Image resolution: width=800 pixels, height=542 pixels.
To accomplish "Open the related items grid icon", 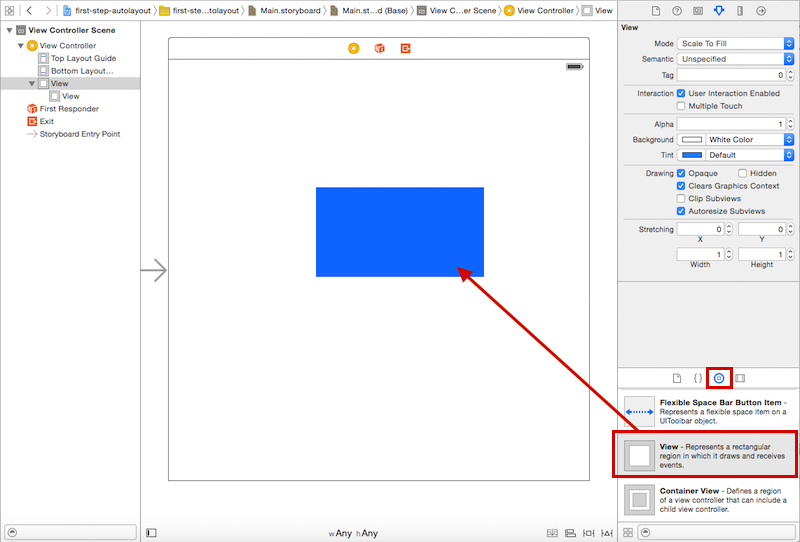I will 9,10.
